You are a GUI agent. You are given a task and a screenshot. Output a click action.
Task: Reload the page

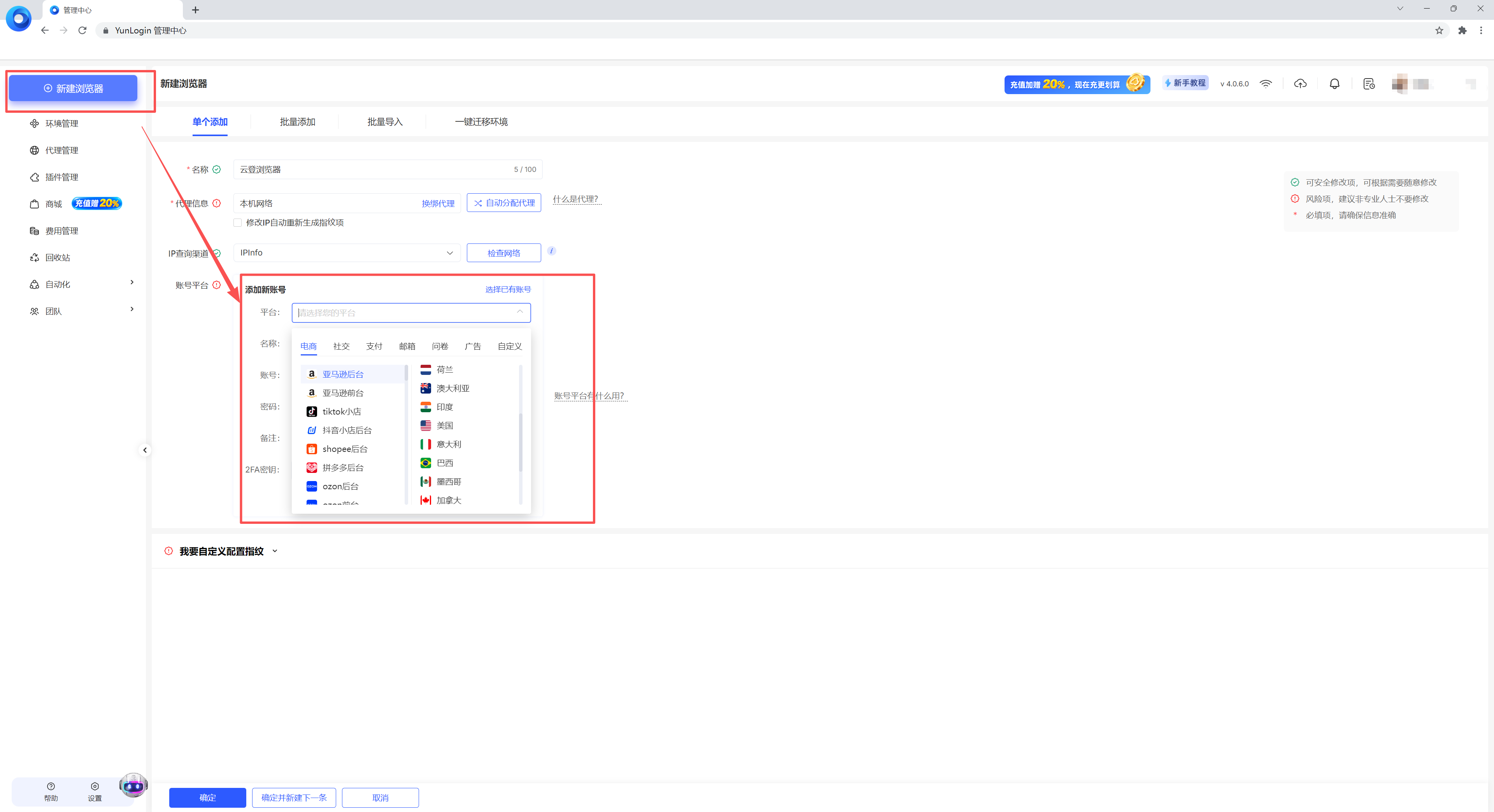[82, 30]
